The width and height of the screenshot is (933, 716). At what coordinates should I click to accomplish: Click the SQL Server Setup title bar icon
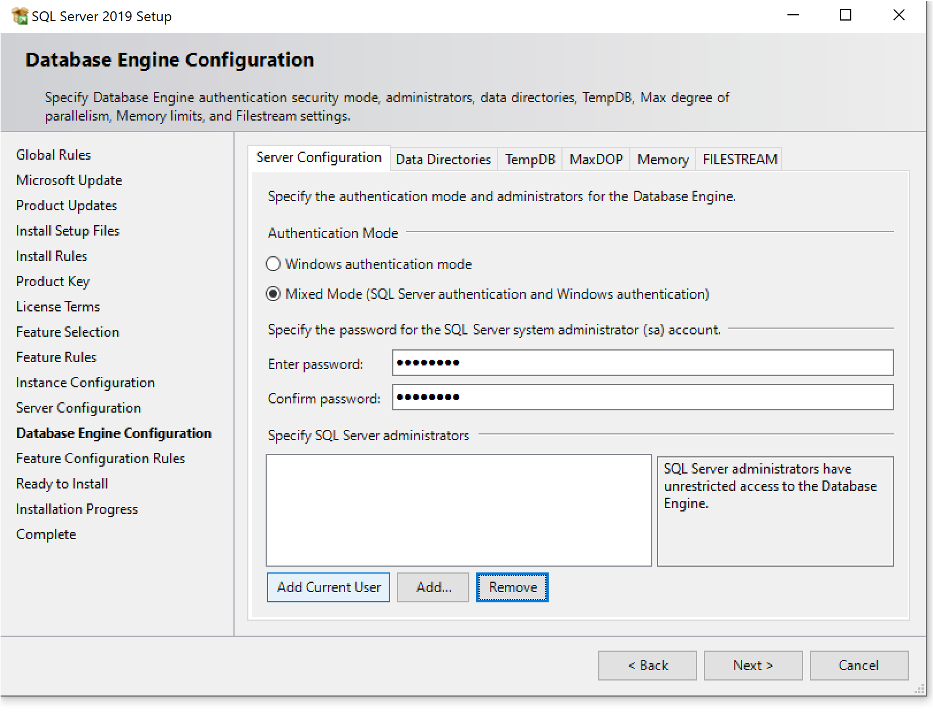click(22, 15)
